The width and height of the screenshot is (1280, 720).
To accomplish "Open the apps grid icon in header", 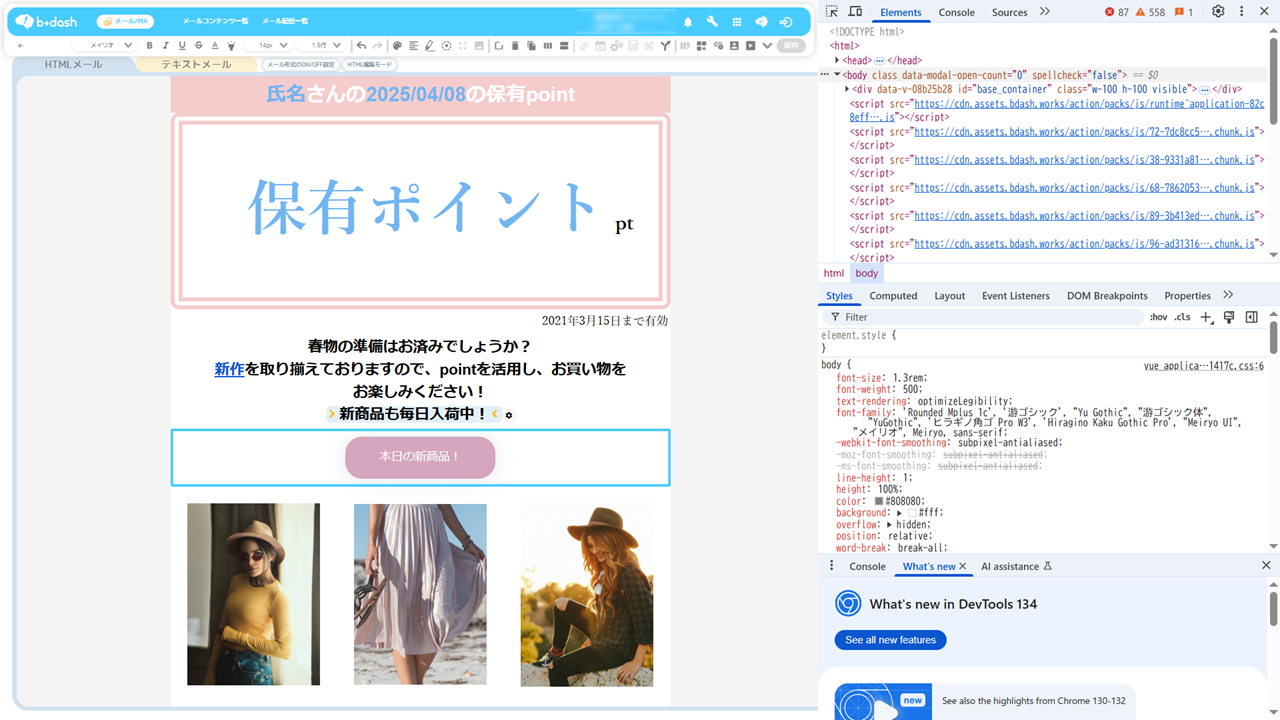I will (x=737, y=22).
